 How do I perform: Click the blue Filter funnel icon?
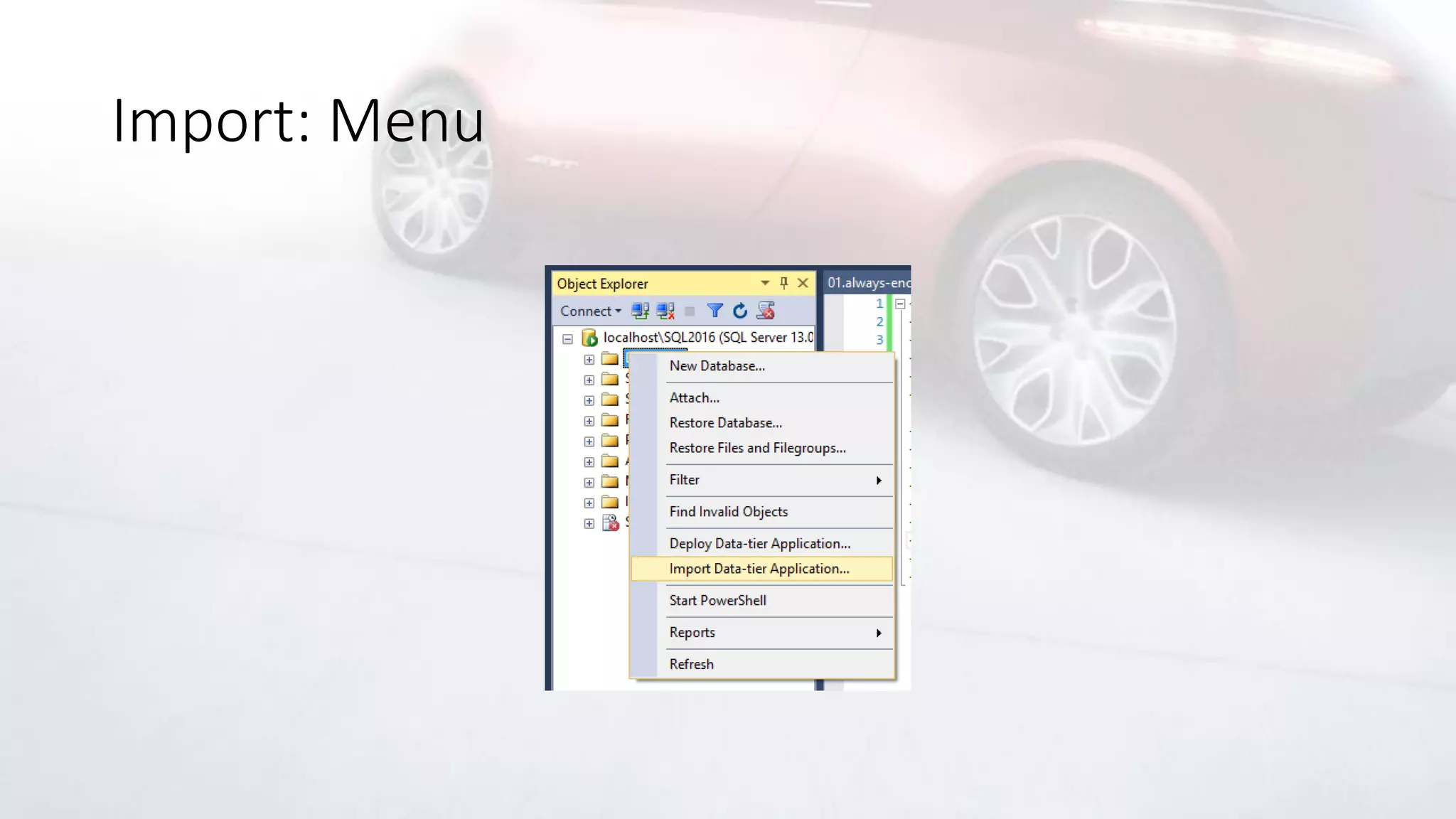(715, 311)
